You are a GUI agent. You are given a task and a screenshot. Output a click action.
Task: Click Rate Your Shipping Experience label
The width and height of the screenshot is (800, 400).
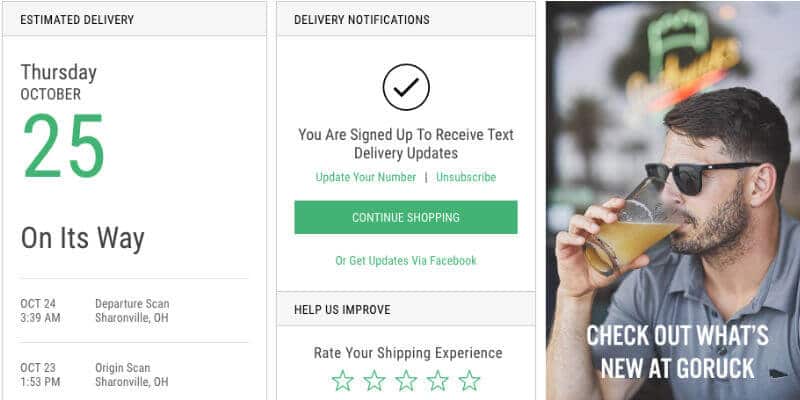pyautogui.click(x=408, y=353)
